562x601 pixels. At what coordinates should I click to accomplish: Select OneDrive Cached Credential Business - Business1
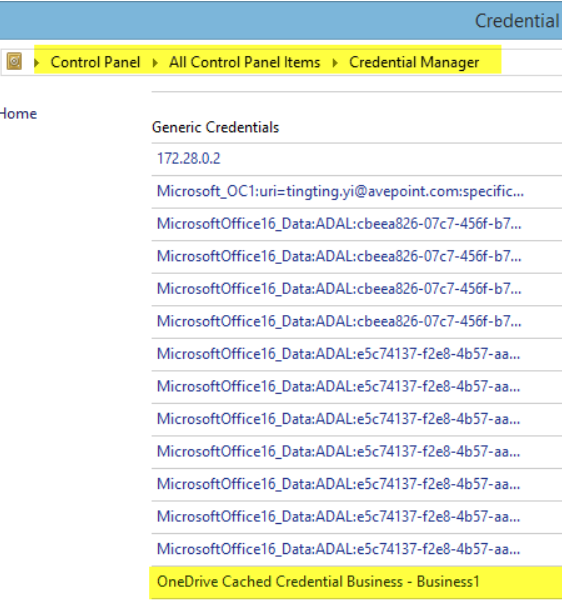coord(357,582)
